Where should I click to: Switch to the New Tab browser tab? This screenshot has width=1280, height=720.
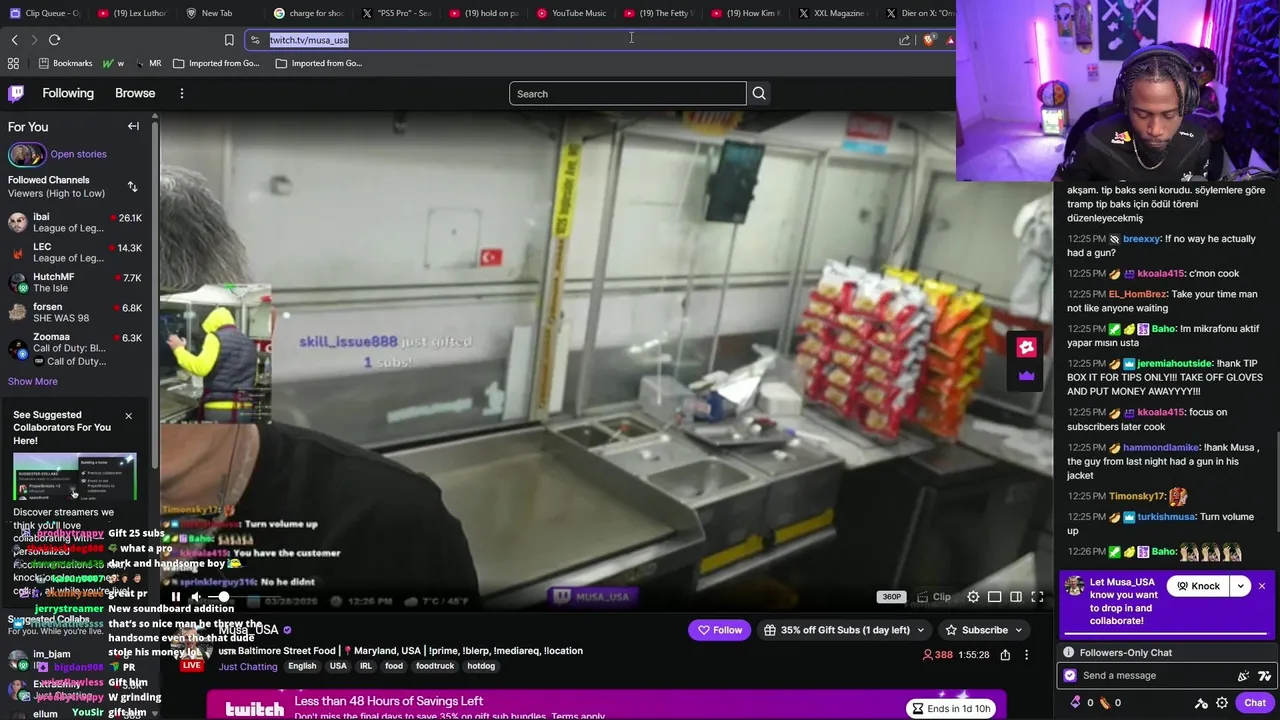coord(217,13)
